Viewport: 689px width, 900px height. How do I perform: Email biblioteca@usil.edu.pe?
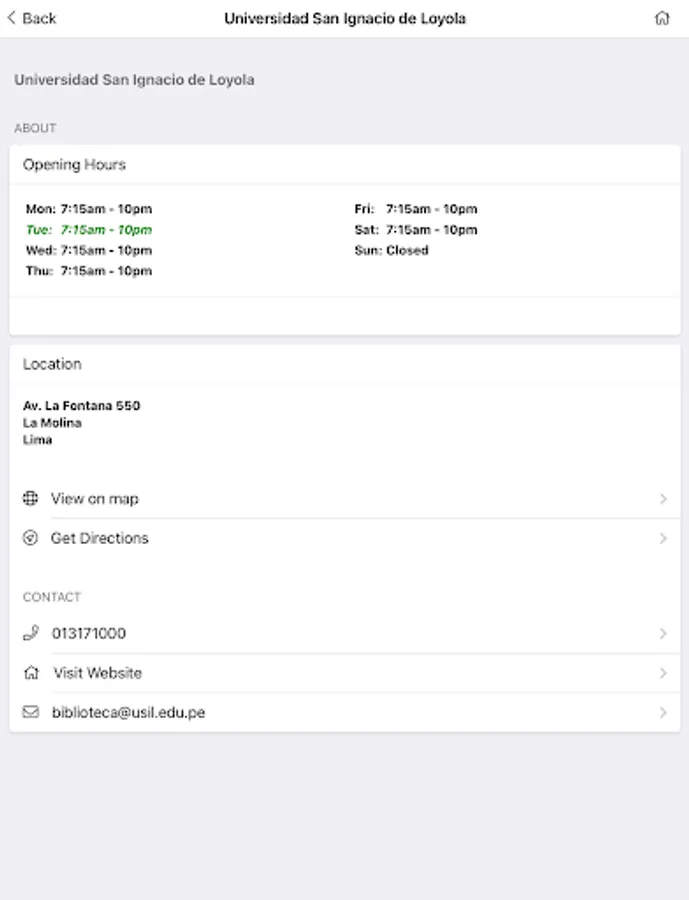pyautogui.click(x=128, y=712)
